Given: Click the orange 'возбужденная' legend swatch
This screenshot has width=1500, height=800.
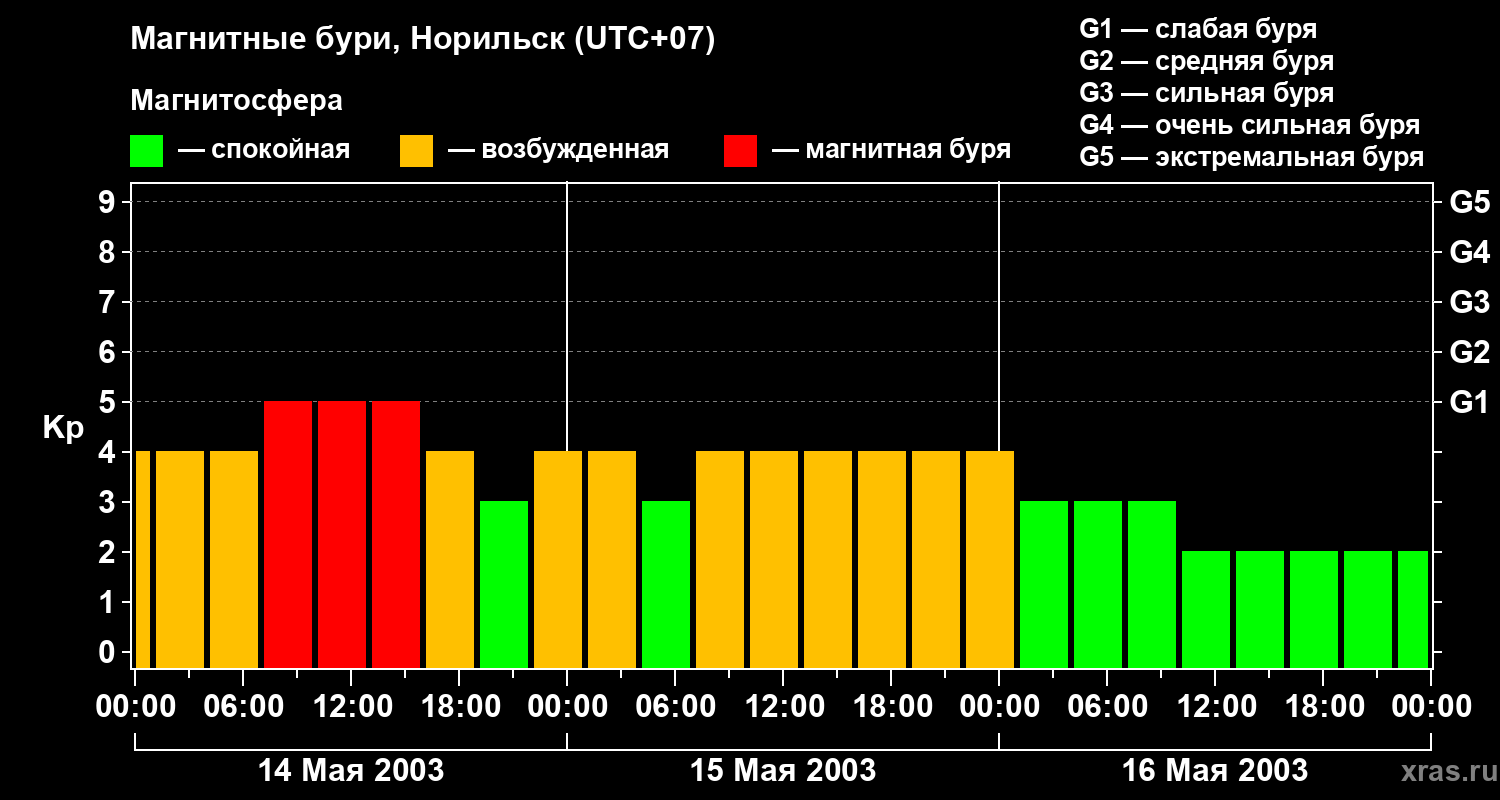Looking at the screenshot, I should tap(416, 151).
